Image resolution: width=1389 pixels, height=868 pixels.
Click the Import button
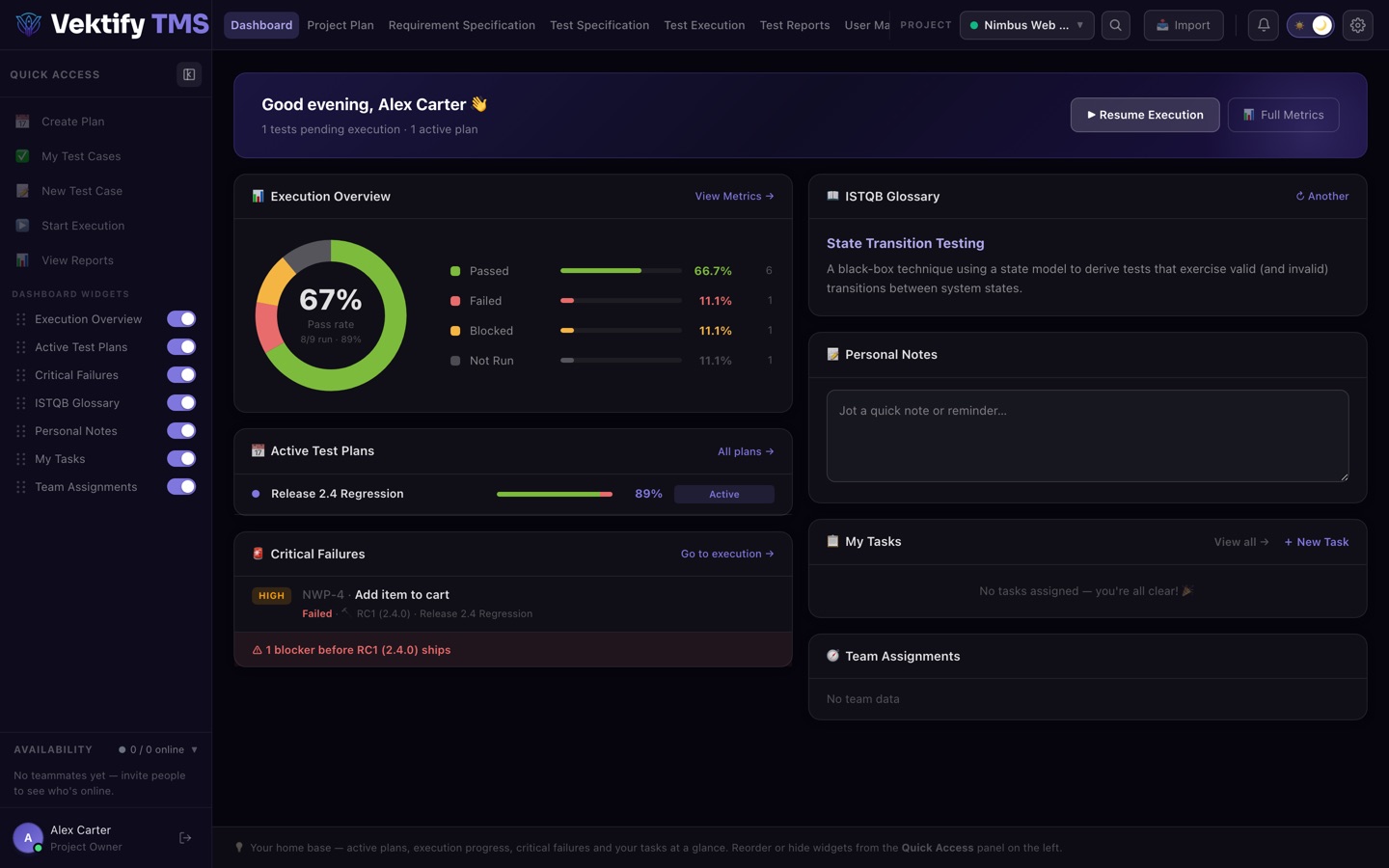pyautogui.click(x=1184, y=25)
